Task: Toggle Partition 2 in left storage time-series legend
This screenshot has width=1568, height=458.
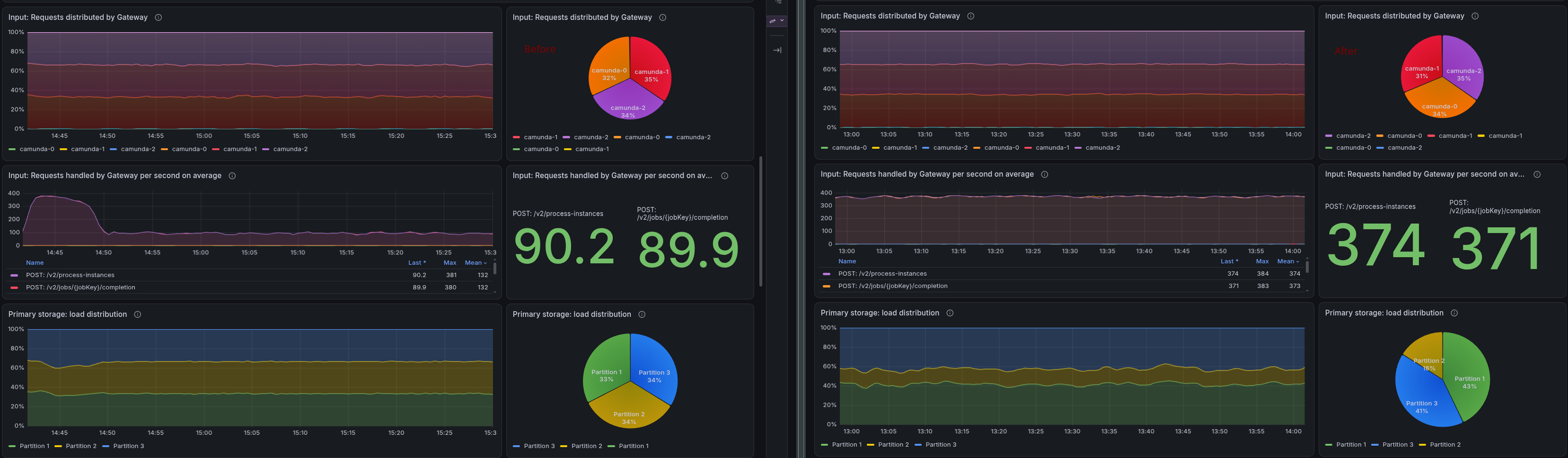Action: click(76, 447)
